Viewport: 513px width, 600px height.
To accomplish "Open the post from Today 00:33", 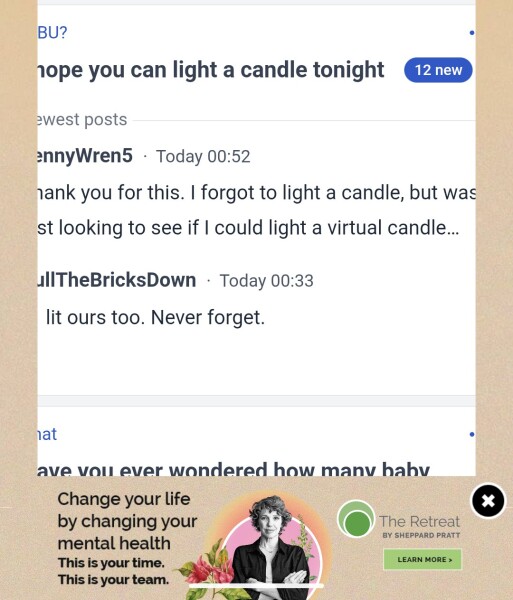I will [267, 281].
